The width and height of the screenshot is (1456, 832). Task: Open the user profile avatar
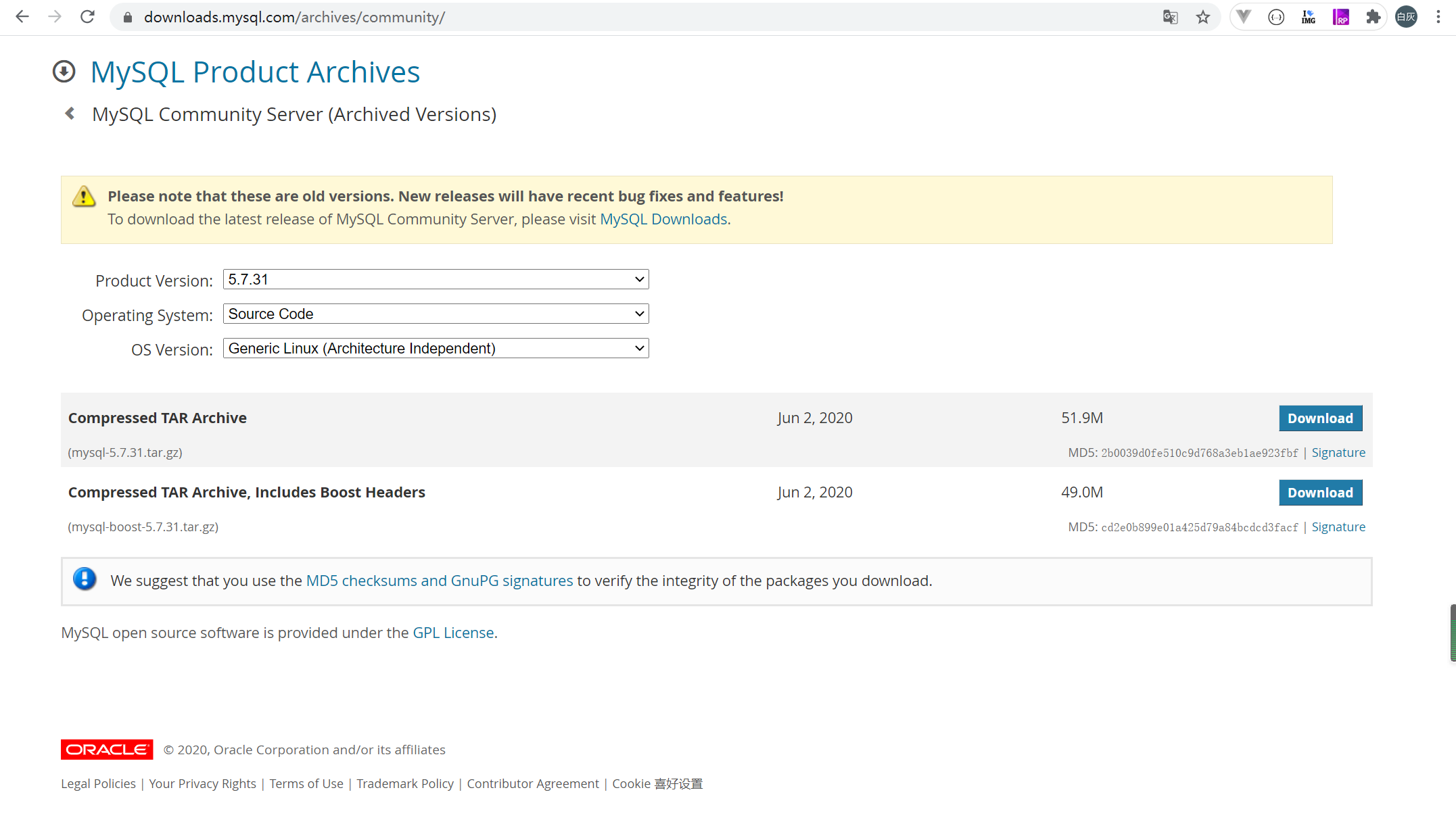[x=1406, y=17]
